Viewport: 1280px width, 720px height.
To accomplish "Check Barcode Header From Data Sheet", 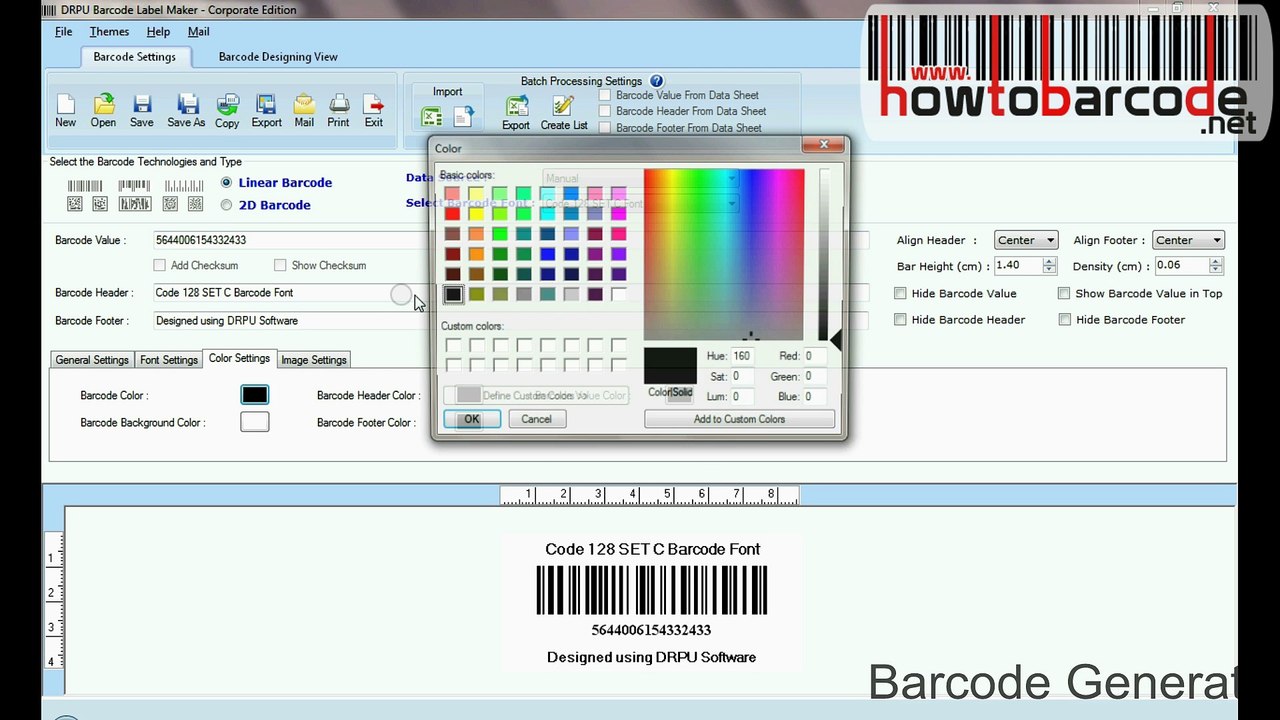I will click(604, 111).
